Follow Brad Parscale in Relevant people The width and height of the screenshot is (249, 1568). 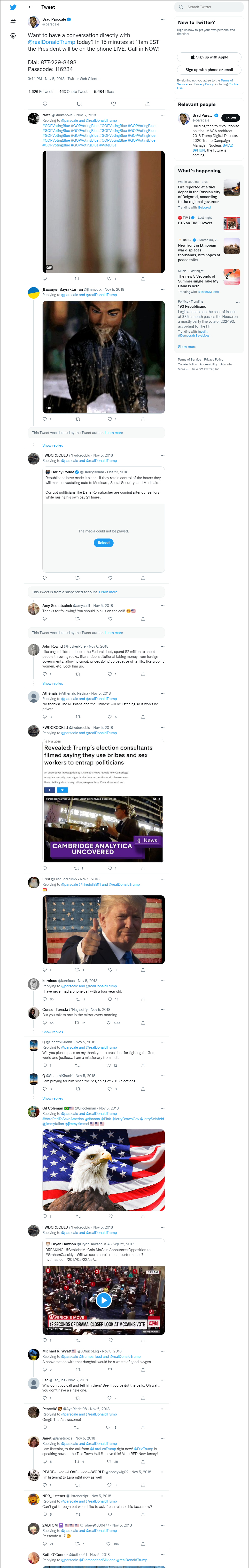[231, 118]
